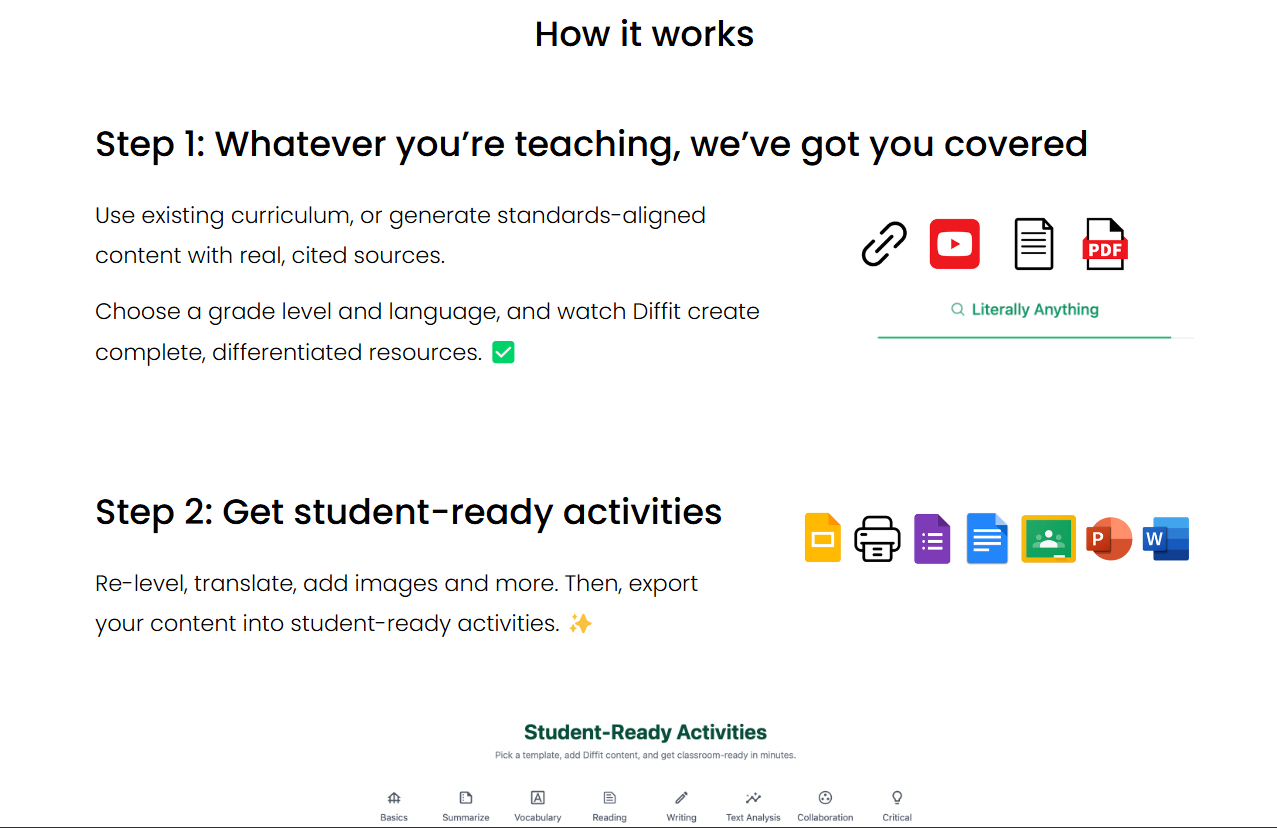Click the sparkles emoji after activities

pos(580,624)
